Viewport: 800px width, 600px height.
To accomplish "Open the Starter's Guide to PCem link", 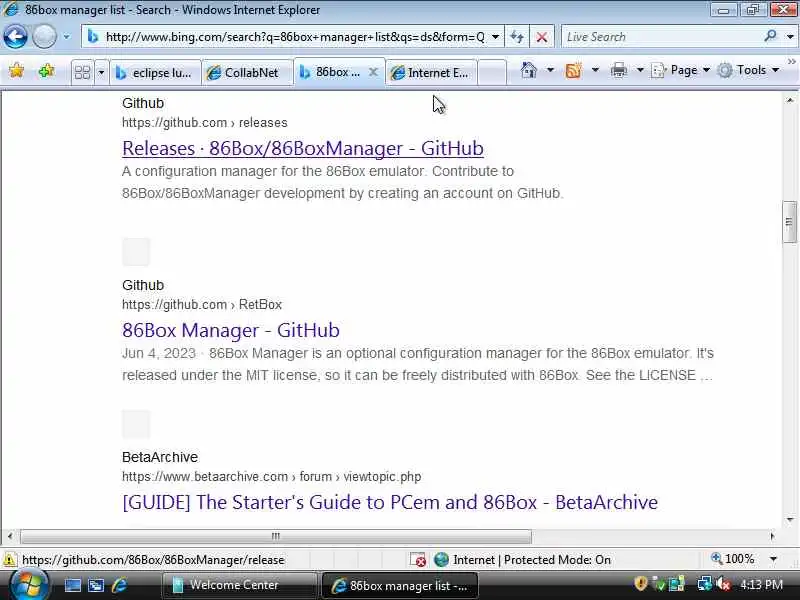I will point(390,502).
